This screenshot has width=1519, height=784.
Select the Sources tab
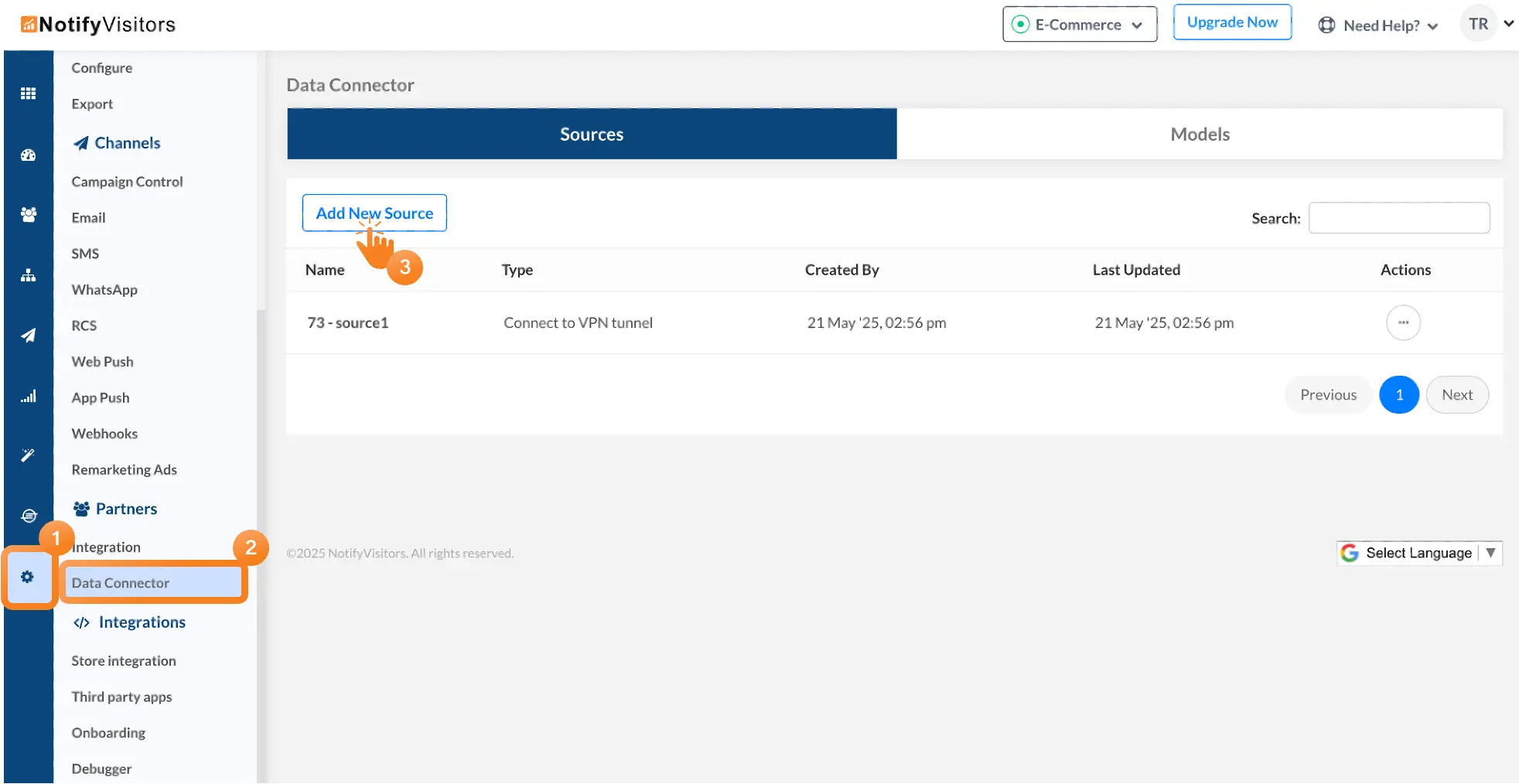pos(592,135)
